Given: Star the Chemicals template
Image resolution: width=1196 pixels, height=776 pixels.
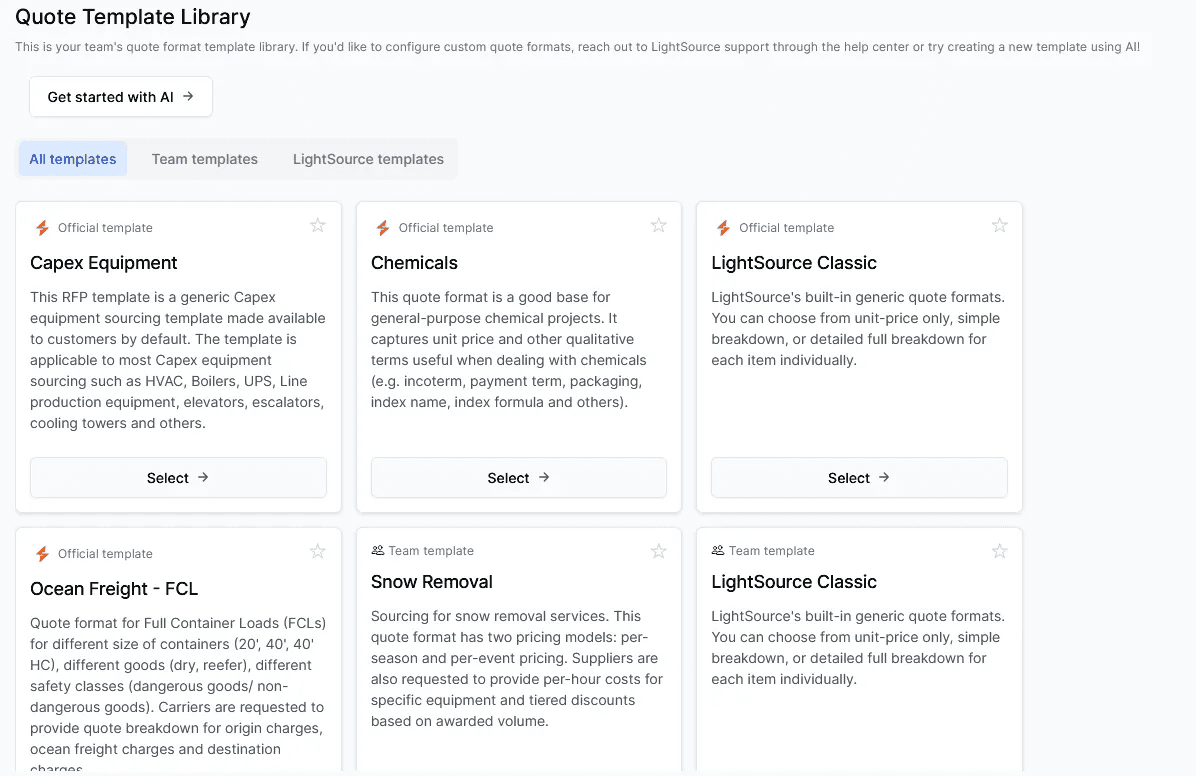Looking at the screenshot, I should tap(658, 225).
